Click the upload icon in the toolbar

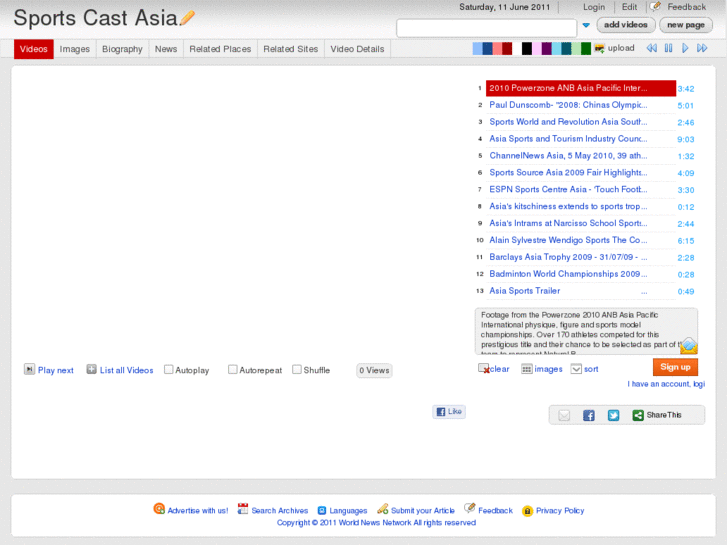(599, 48)
